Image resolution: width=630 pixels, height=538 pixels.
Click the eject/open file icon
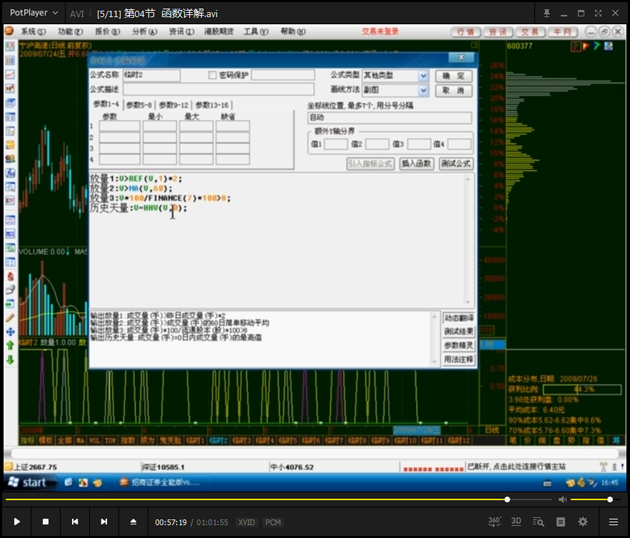133,522
